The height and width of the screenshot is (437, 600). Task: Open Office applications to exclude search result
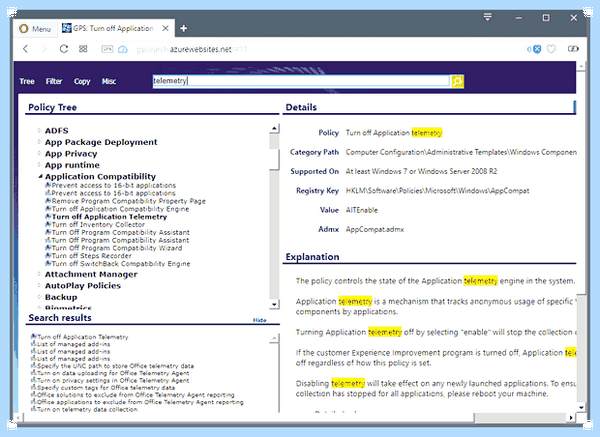[140, 402]
